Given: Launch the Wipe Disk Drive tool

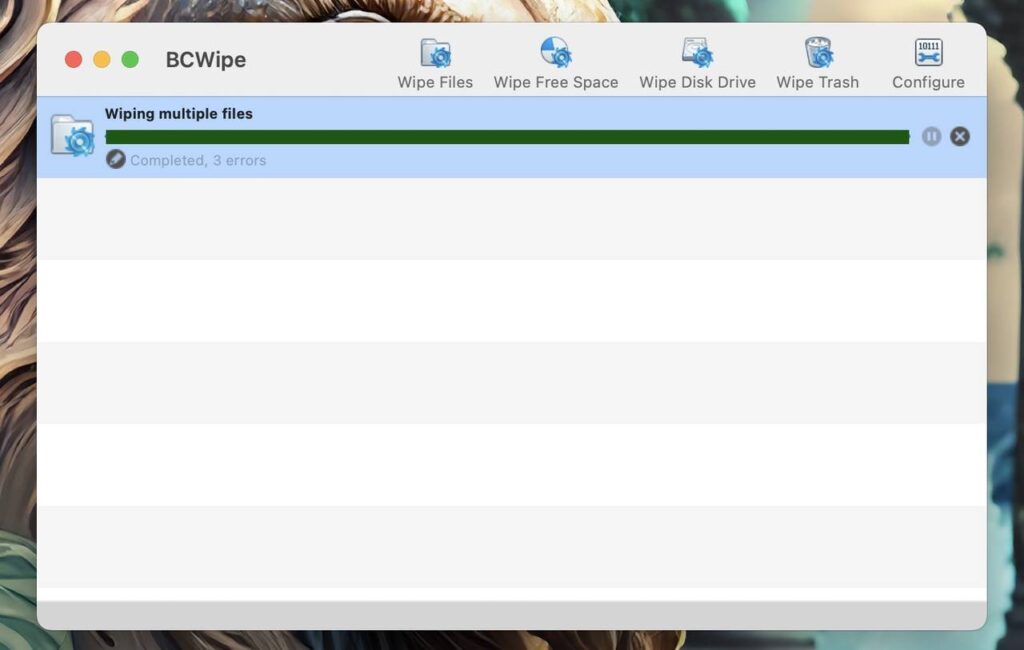Looking at the screenshot, I should pos(697,64).
